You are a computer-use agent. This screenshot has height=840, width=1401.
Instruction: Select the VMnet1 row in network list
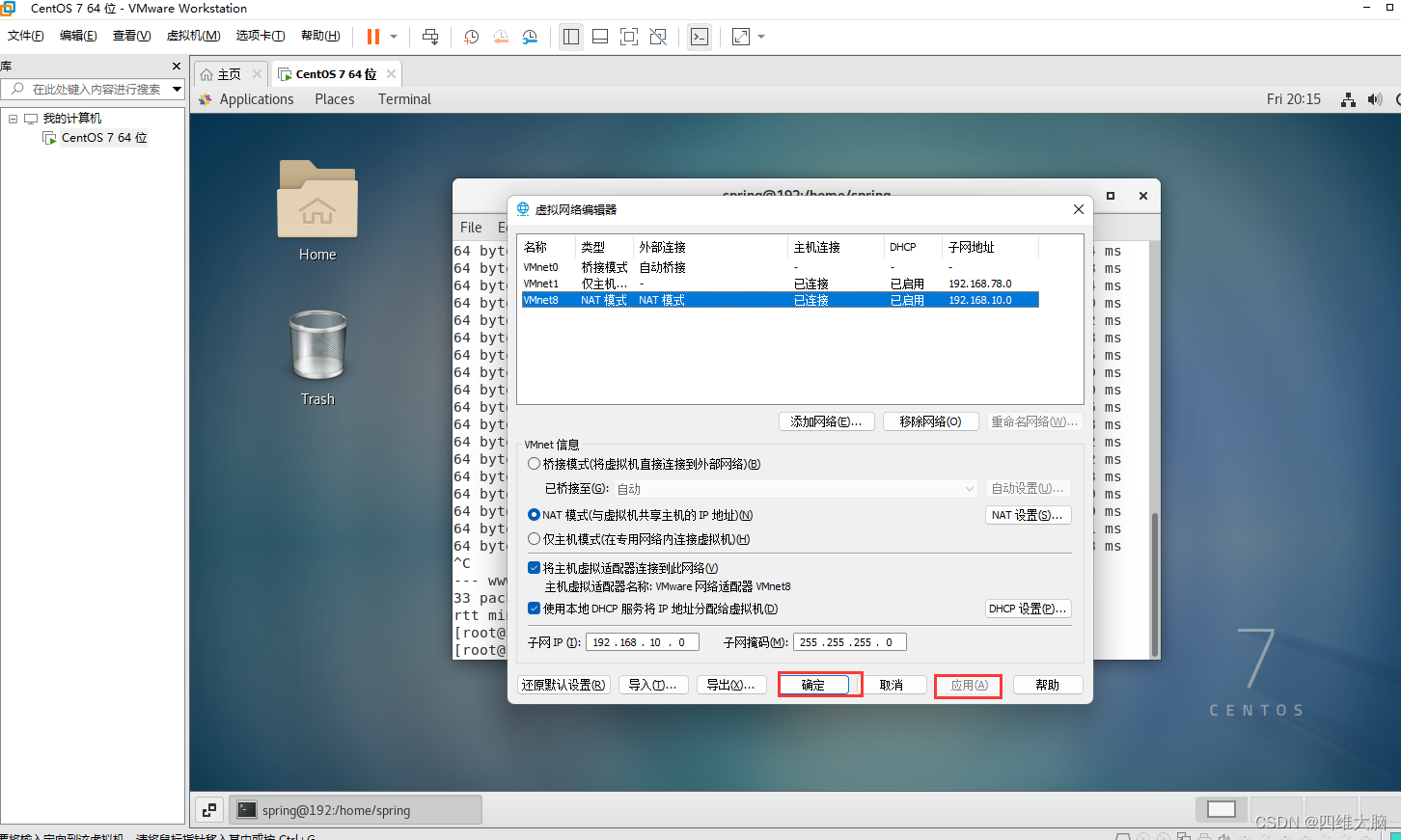[780, 284]
